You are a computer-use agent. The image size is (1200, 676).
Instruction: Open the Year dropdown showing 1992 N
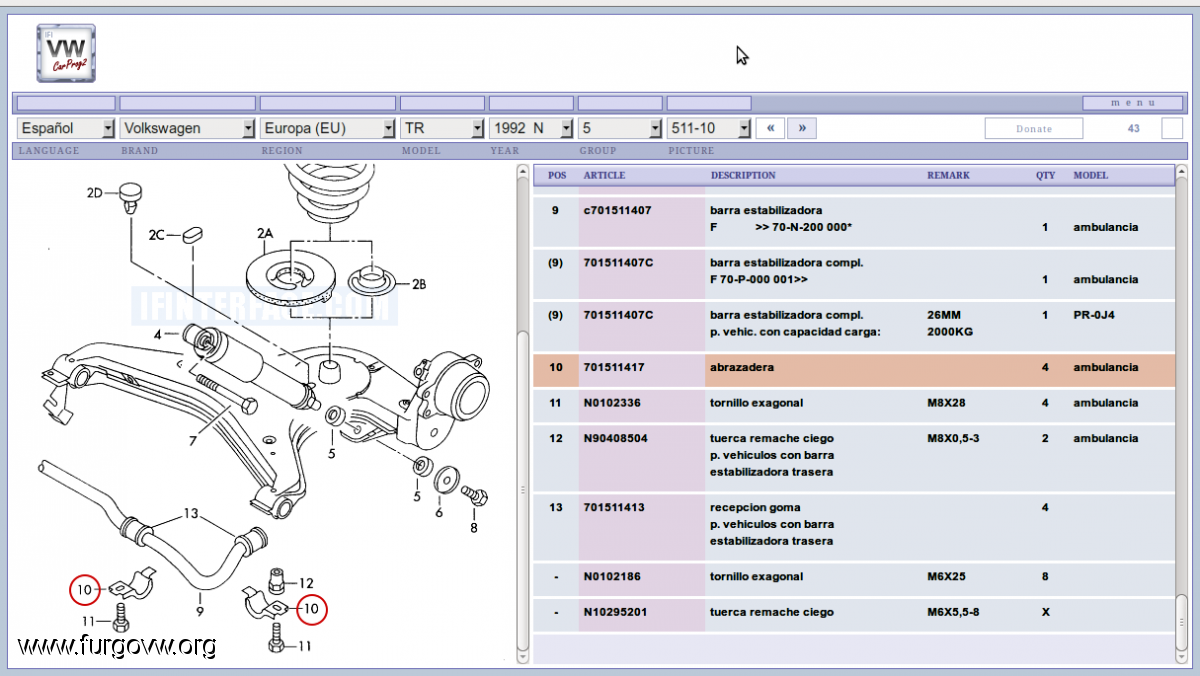(x=531, y=128)
